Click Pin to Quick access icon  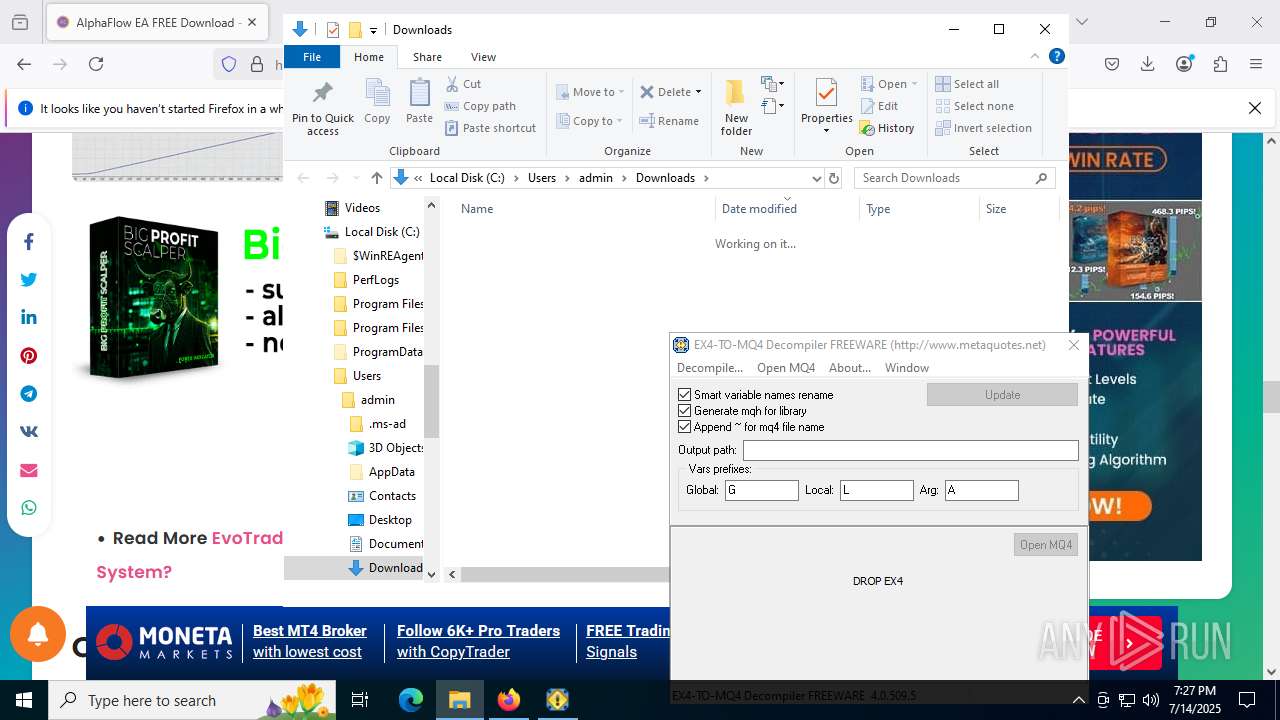[x=322, y=93]
